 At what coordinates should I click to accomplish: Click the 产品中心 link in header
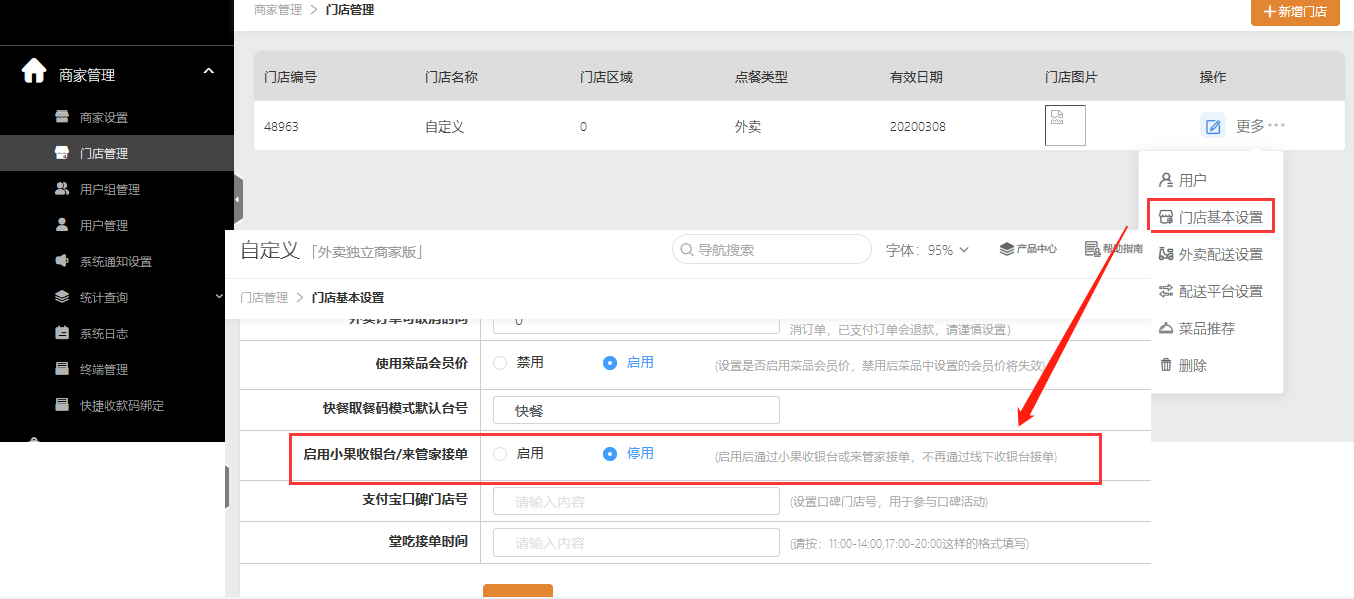click(x=1028, y=249)
